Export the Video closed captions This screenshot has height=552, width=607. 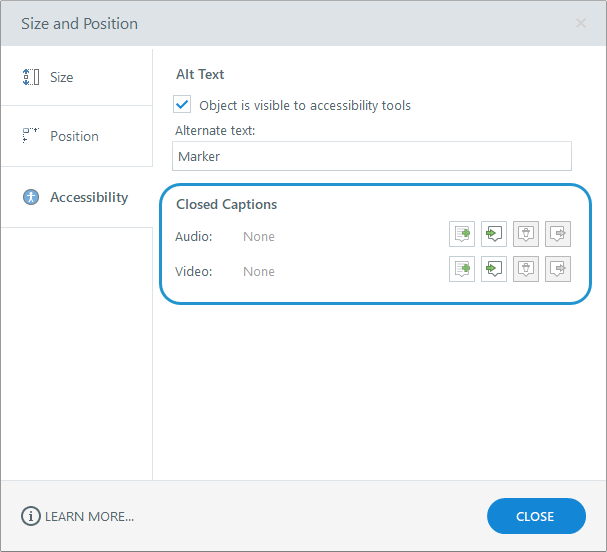point(558,269)
